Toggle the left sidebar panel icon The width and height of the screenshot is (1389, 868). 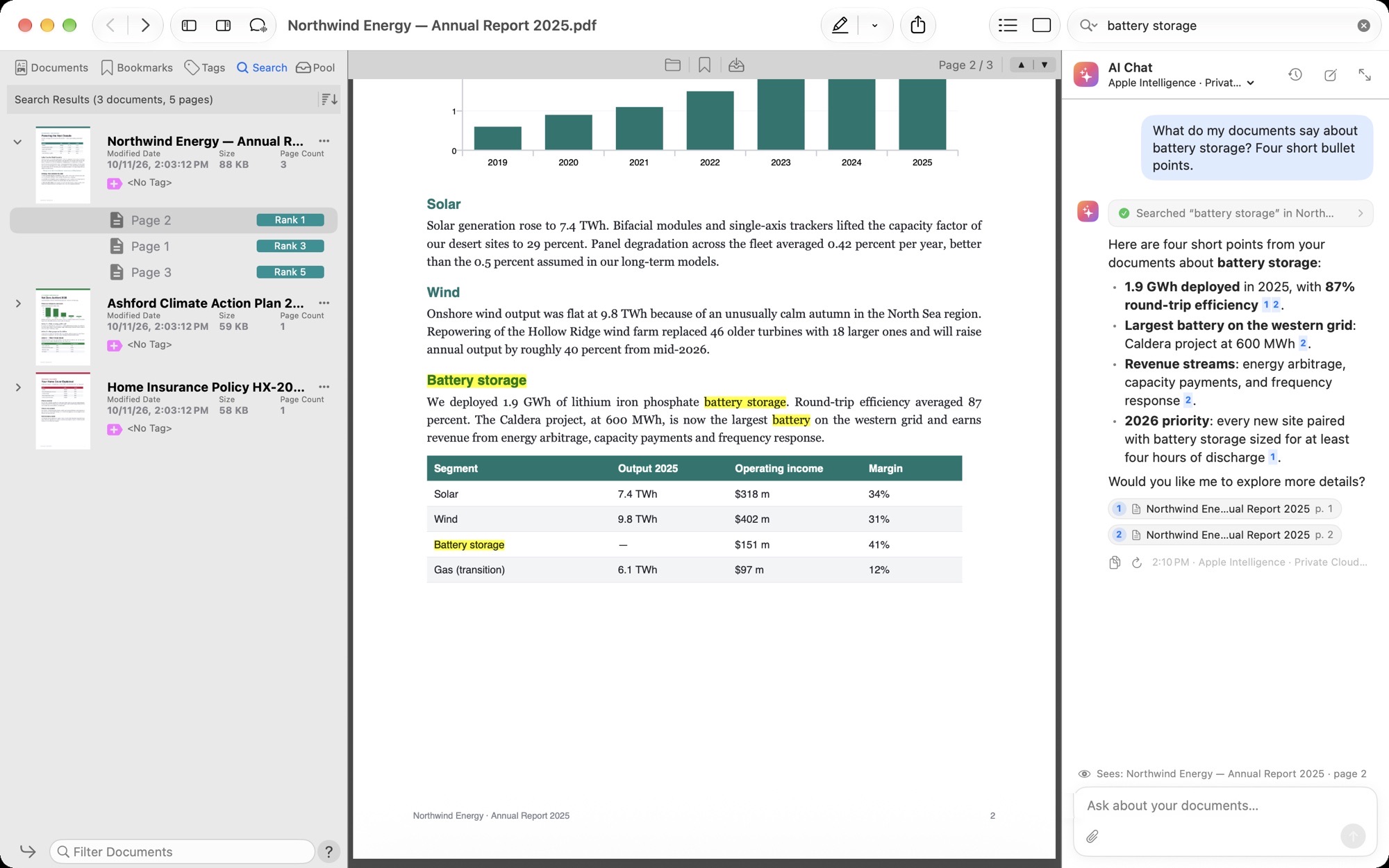click(x=189, y=26)
